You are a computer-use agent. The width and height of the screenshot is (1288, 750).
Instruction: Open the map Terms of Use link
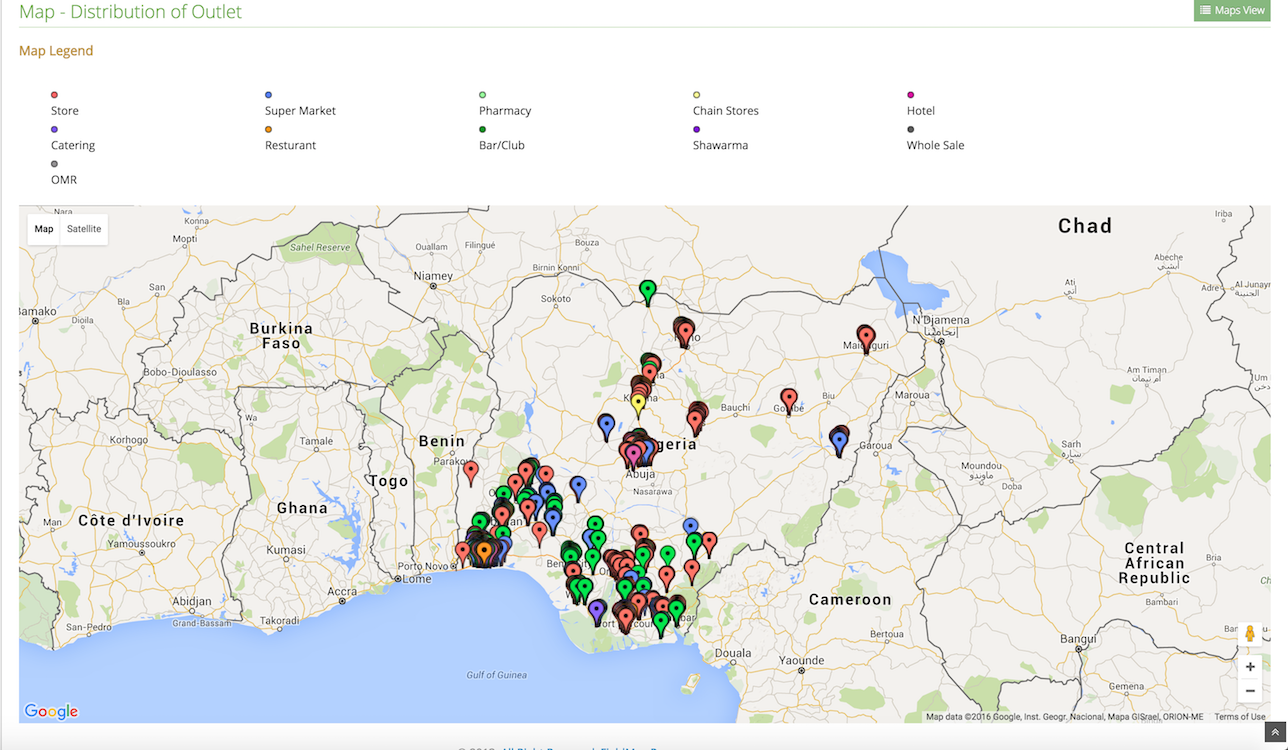click(1240, 717)
